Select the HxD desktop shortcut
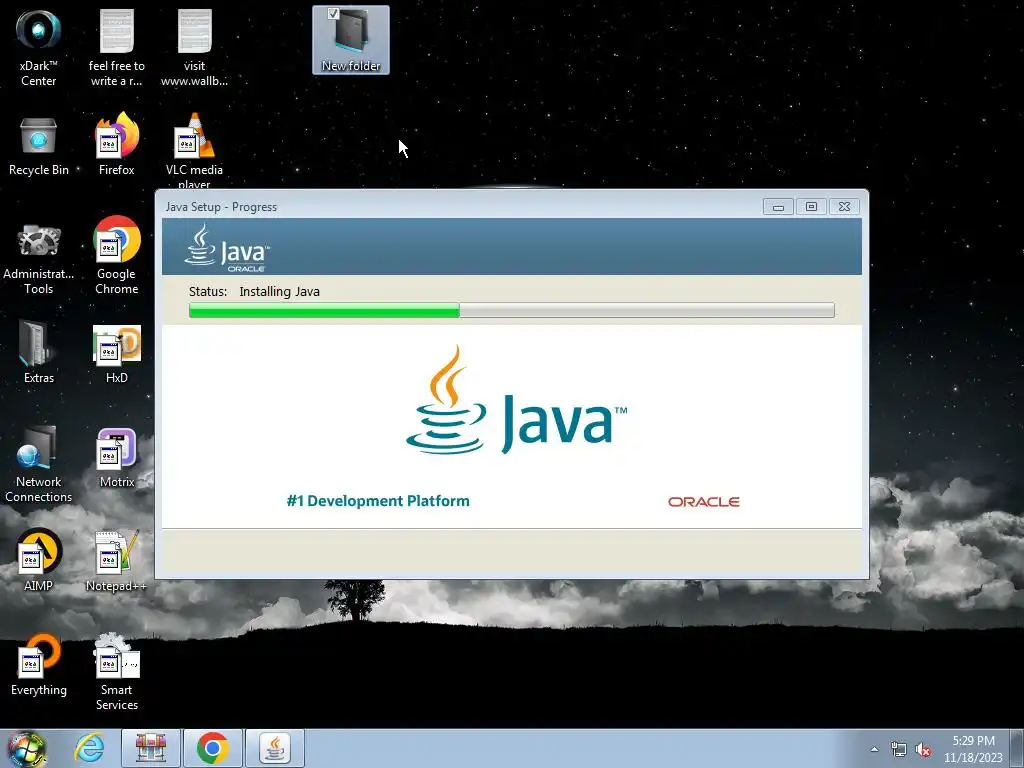The image size is (1024, 768). [116, 354]
